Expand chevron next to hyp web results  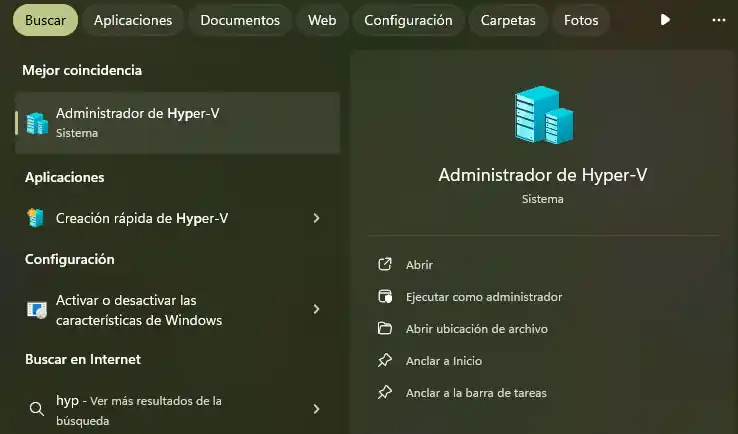coord(316,409)
